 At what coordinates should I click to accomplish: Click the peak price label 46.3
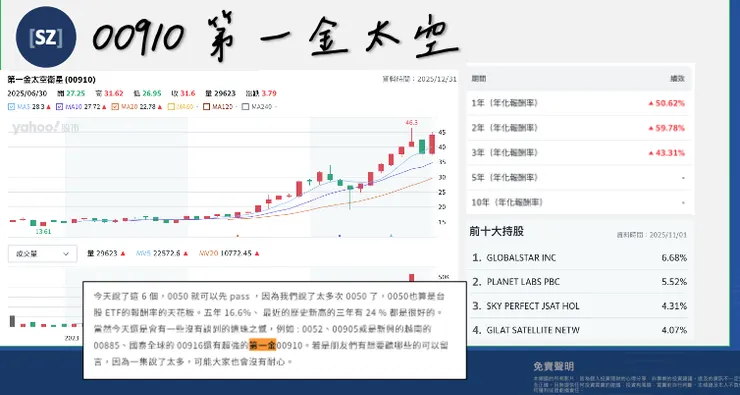point(412,123)
